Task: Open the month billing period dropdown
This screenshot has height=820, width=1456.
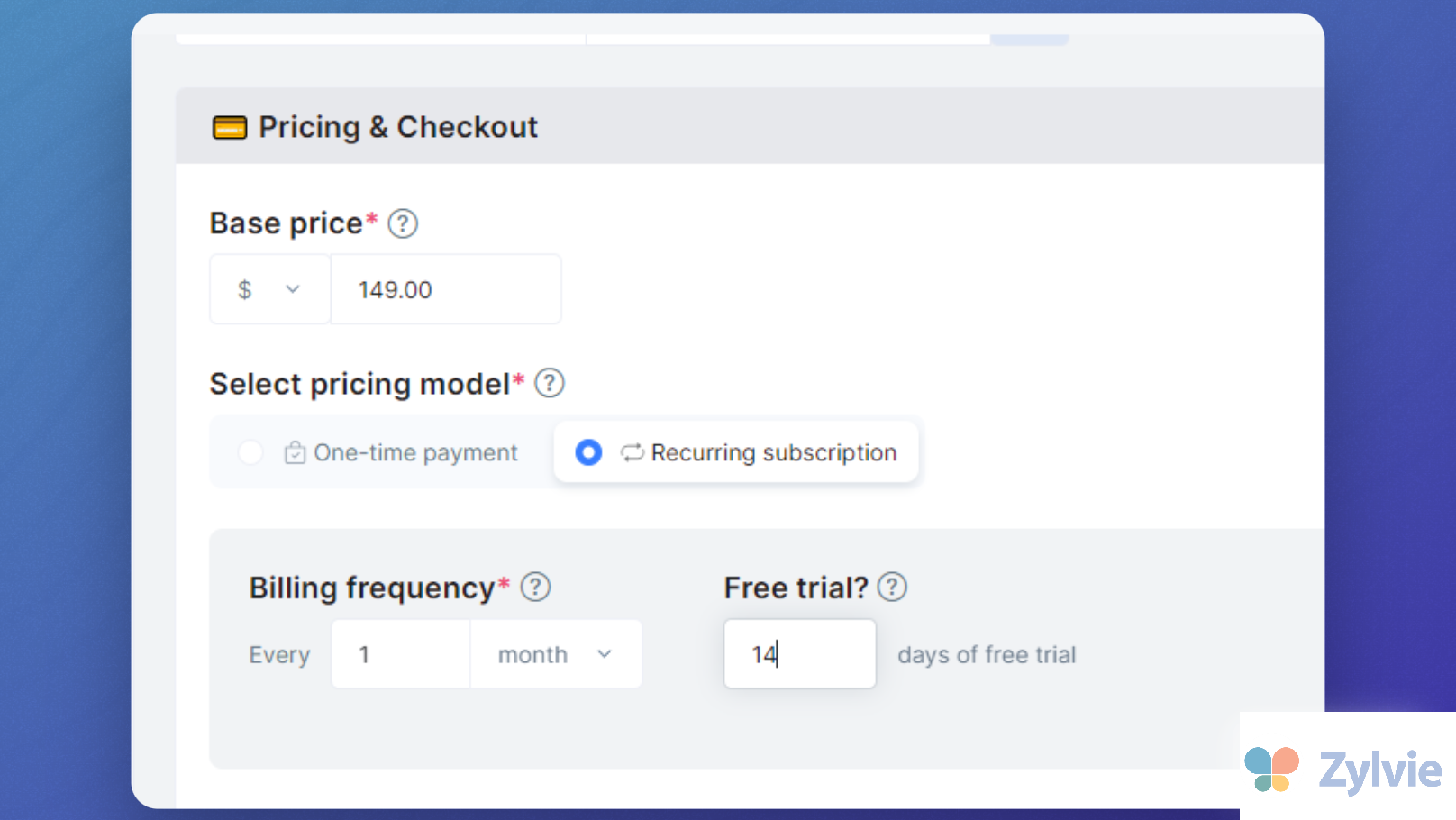Action: [x=555, y=654]
